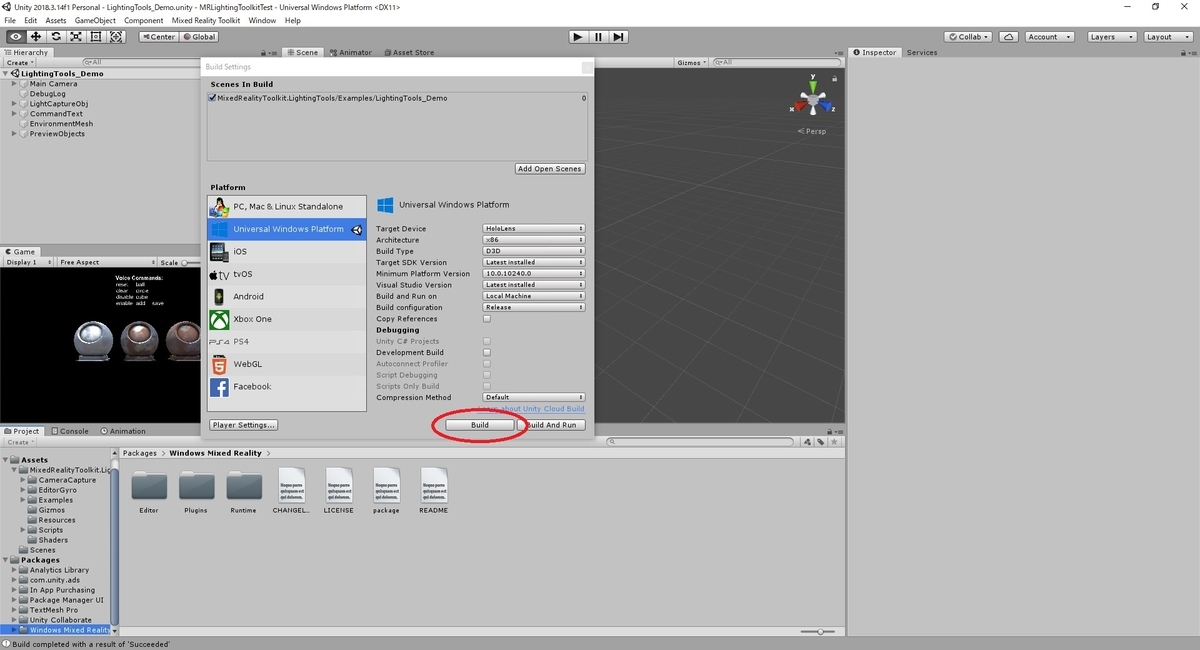1200x650 pixels.
Task: Open the Target Device dropdown
Action: click(534, 229)
